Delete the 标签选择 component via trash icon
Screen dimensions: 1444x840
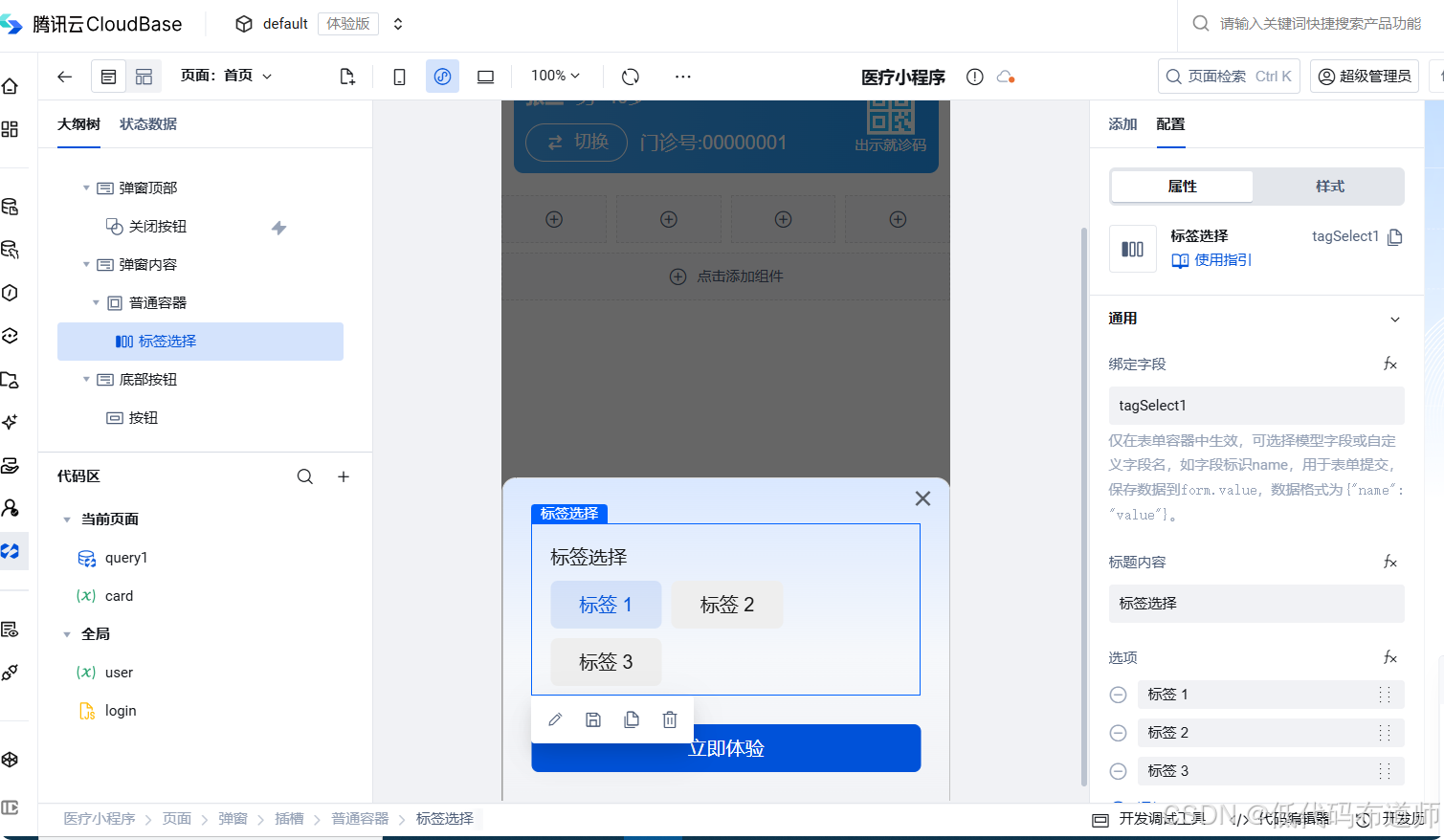669,718
